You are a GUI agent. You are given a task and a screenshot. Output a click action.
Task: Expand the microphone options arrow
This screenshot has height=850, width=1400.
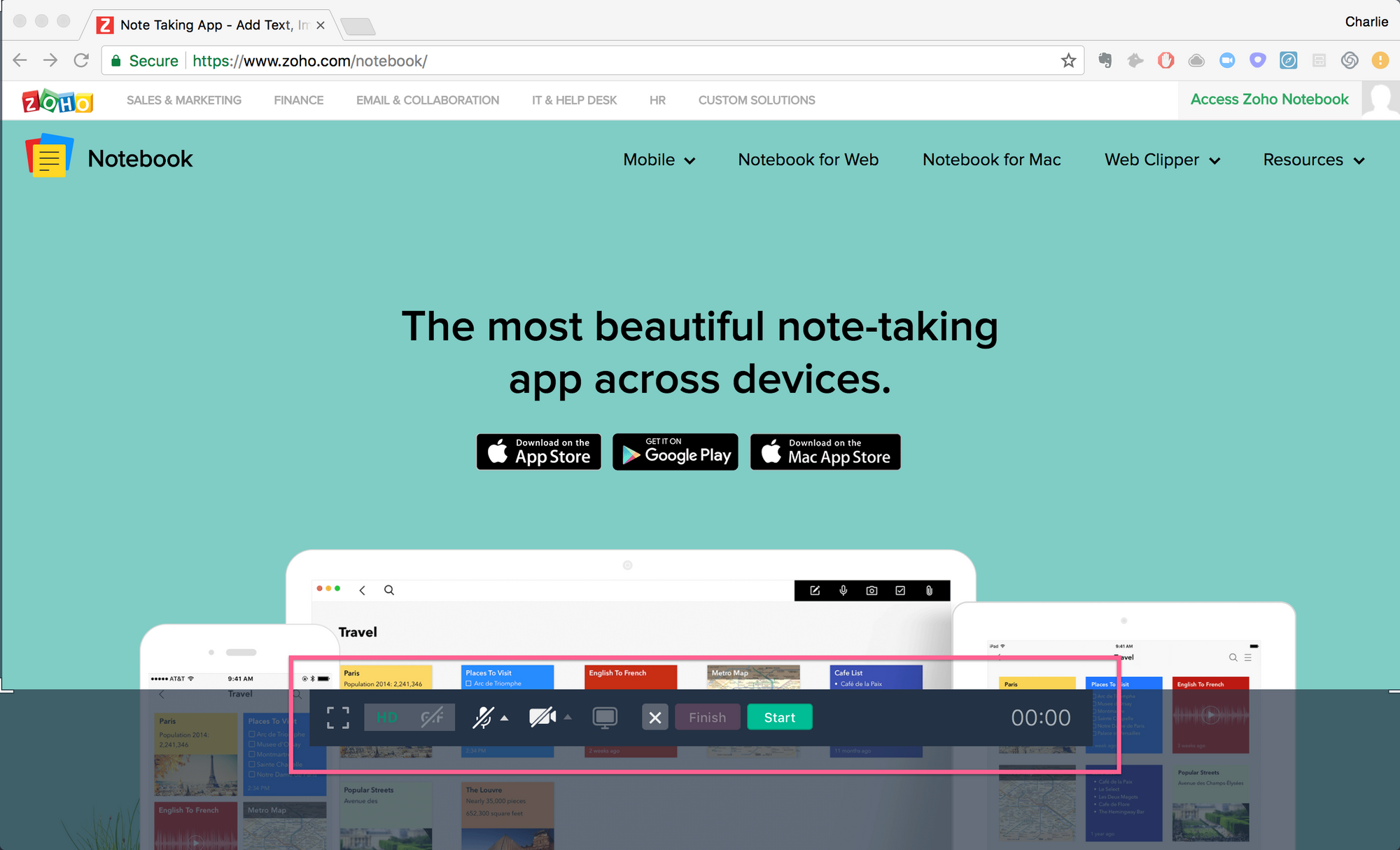[503, 717]
